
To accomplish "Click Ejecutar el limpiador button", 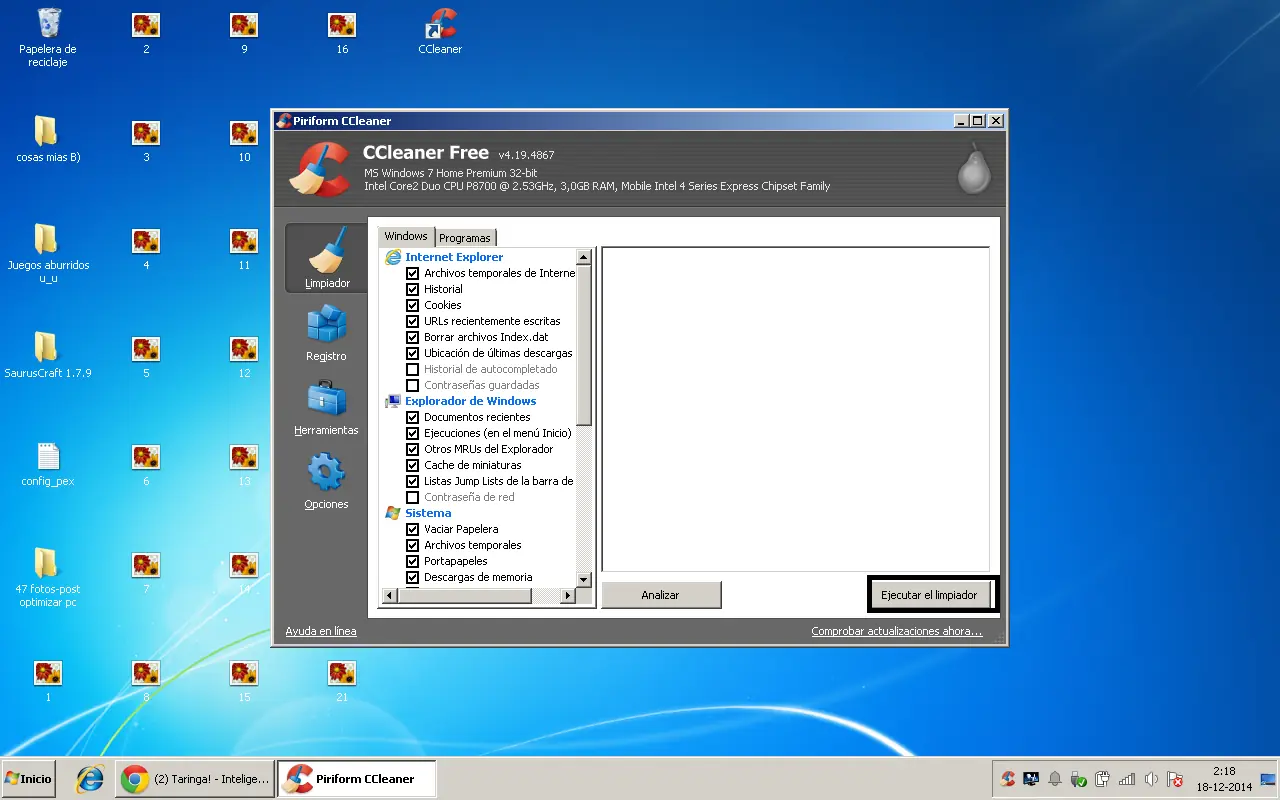I will (x=929, y=595).
